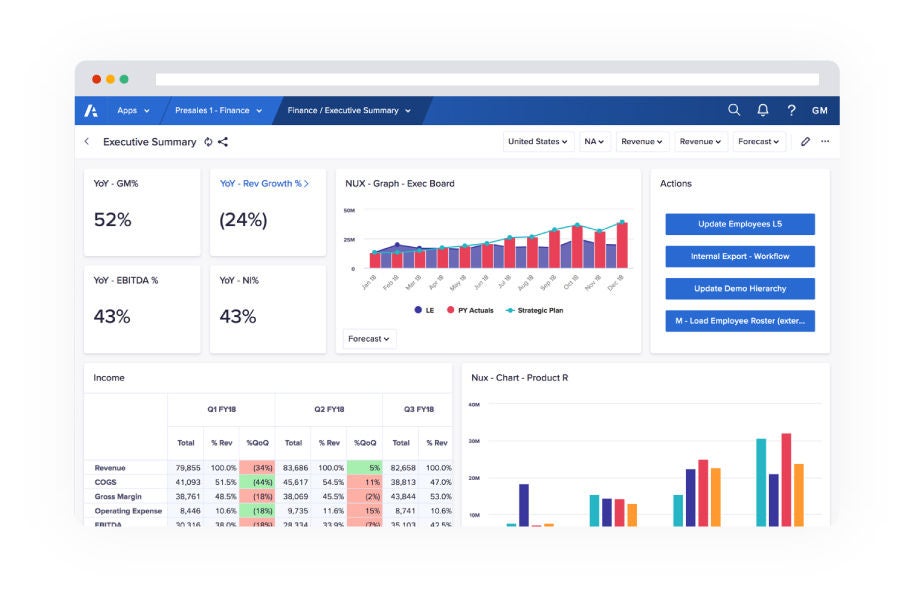The width and height of the screenshot is (900, 600).
Task: Open the more options ellipsis menu
Action: [825, 142]
